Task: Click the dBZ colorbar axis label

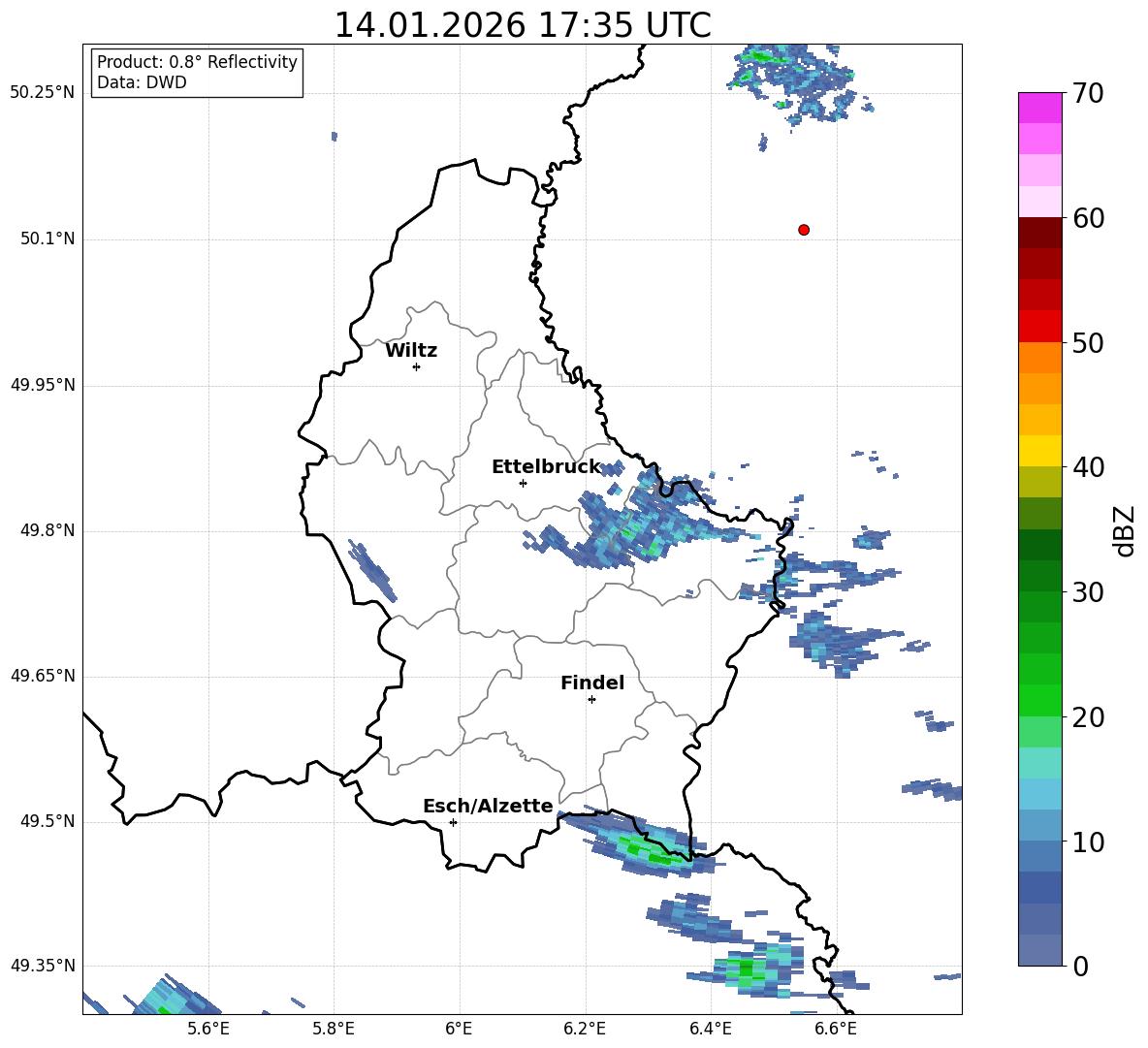Action: (x=1125, y=530)
